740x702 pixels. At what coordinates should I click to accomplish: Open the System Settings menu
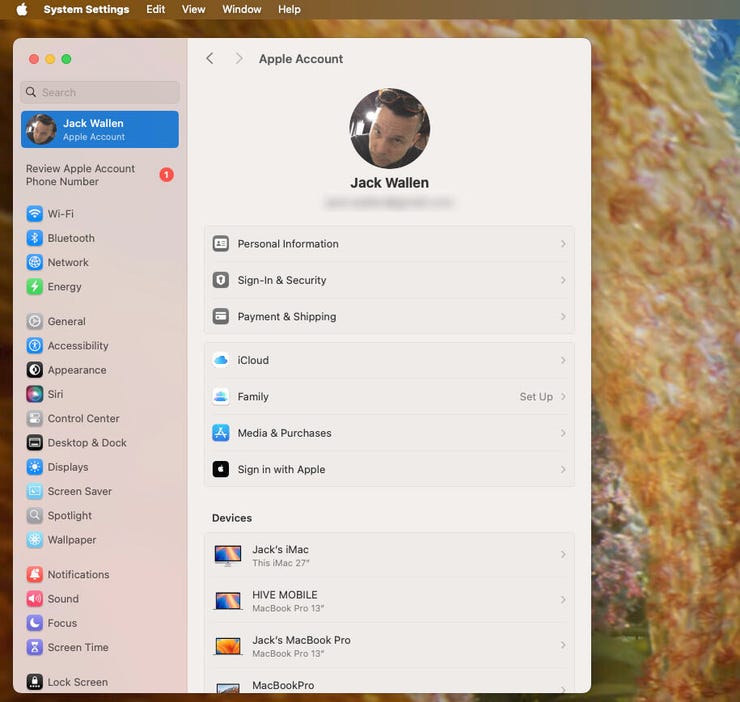tap(86, 9)
